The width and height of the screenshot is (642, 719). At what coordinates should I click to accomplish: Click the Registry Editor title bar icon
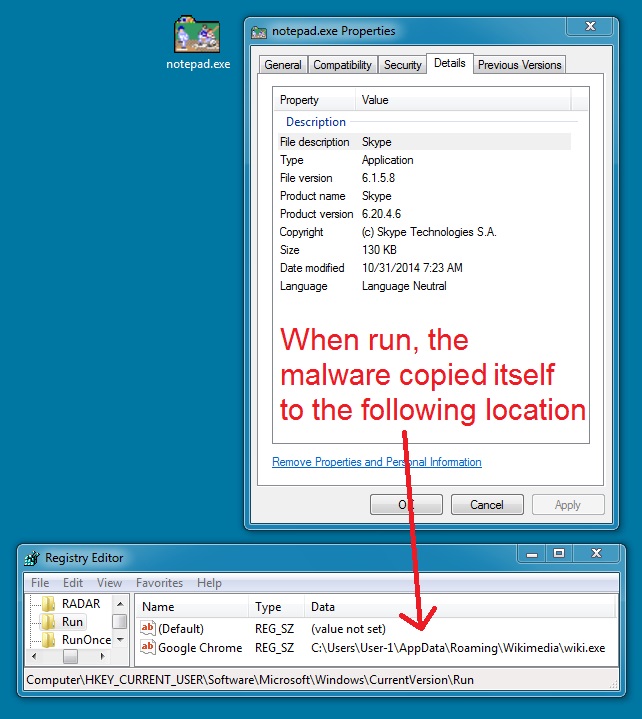pos(32,558)
